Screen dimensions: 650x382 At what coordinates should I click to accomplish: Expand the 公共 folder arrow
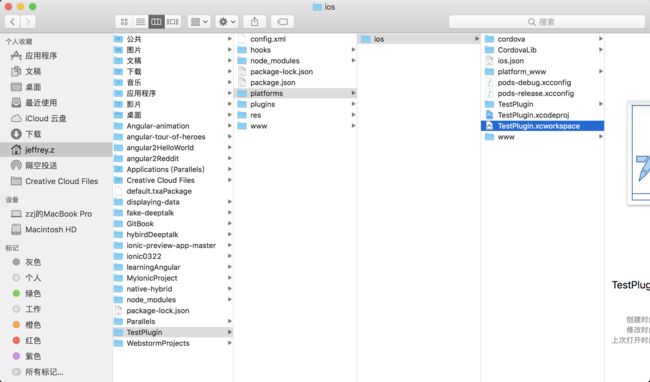(229, 39)
